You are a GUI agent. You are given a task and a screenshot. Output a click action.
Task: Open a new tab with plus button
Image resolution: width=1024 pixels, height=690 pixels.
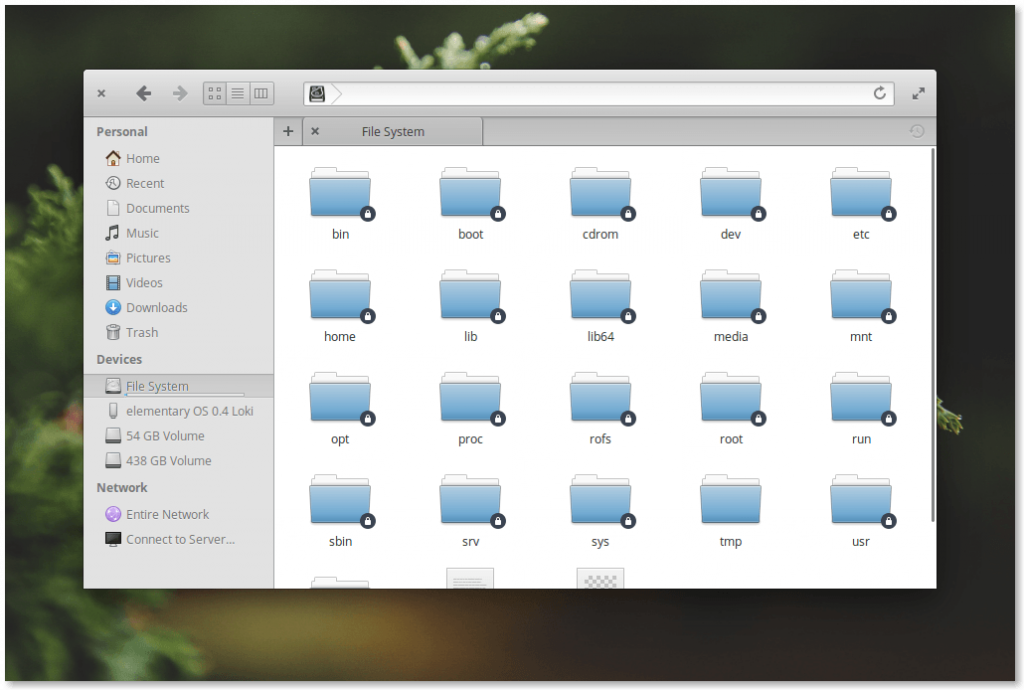click(288, 131)
